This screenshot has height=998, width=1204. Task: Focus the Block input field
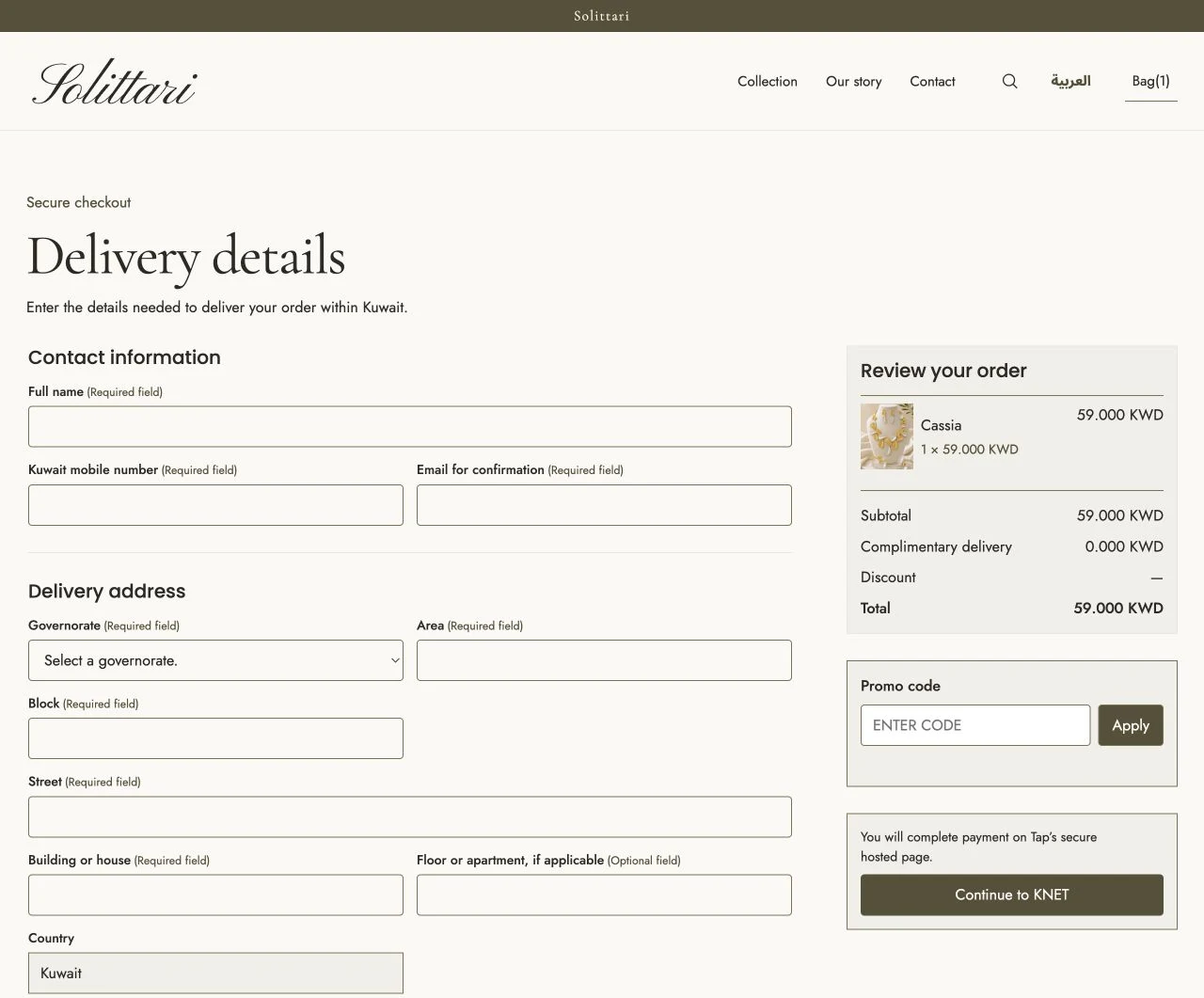[x=215, y=738]
